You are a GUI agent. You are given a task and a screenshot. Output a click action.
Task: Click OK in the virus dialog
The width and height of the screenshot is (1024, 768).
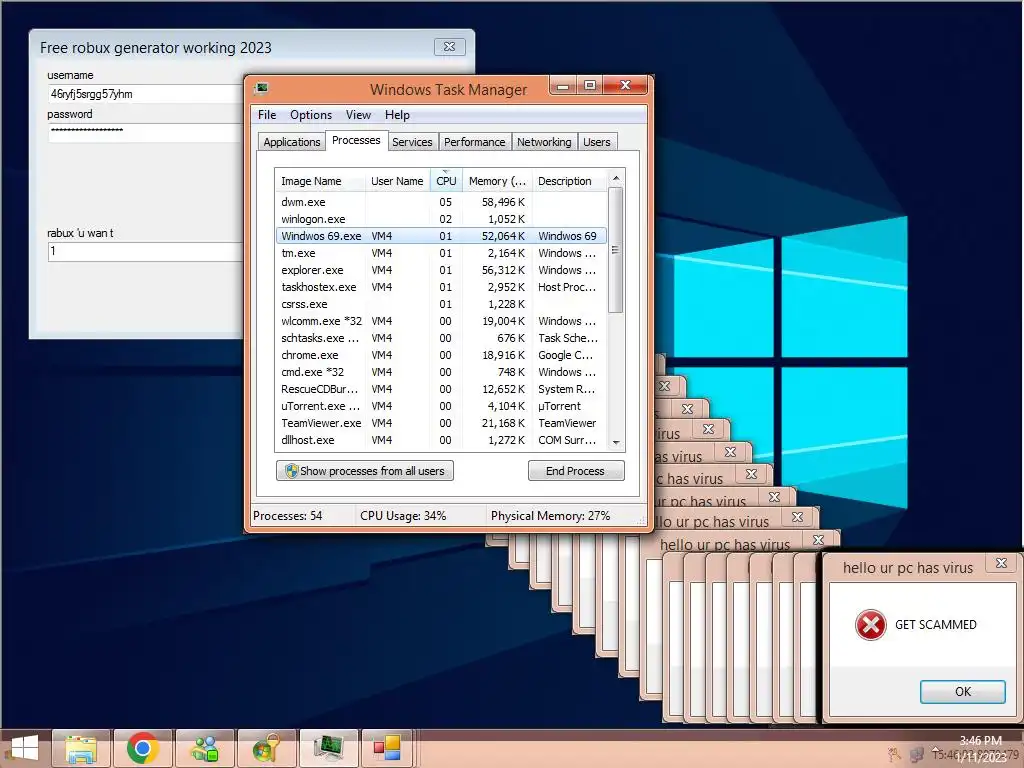pyautogui.click(x=963, y=692)
